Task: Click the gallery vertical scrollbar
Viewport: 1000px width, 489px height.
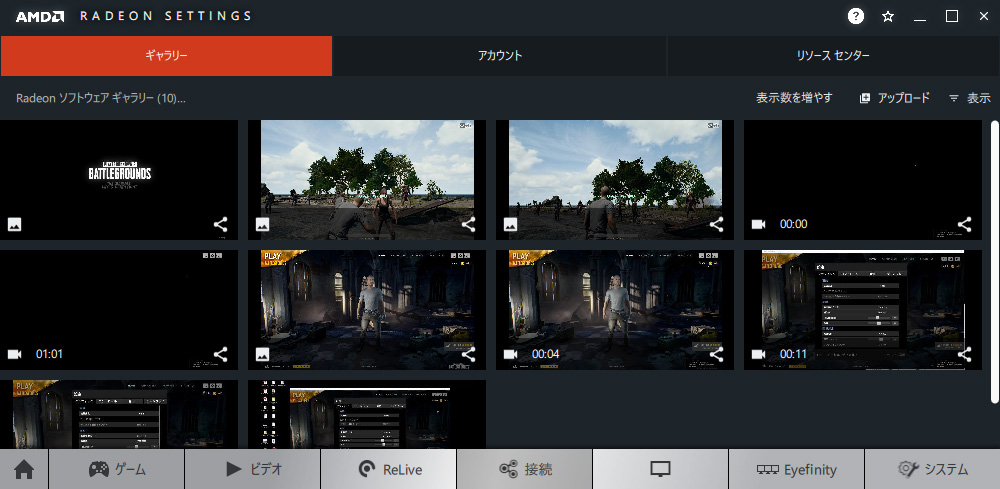Action: [994, 261]
